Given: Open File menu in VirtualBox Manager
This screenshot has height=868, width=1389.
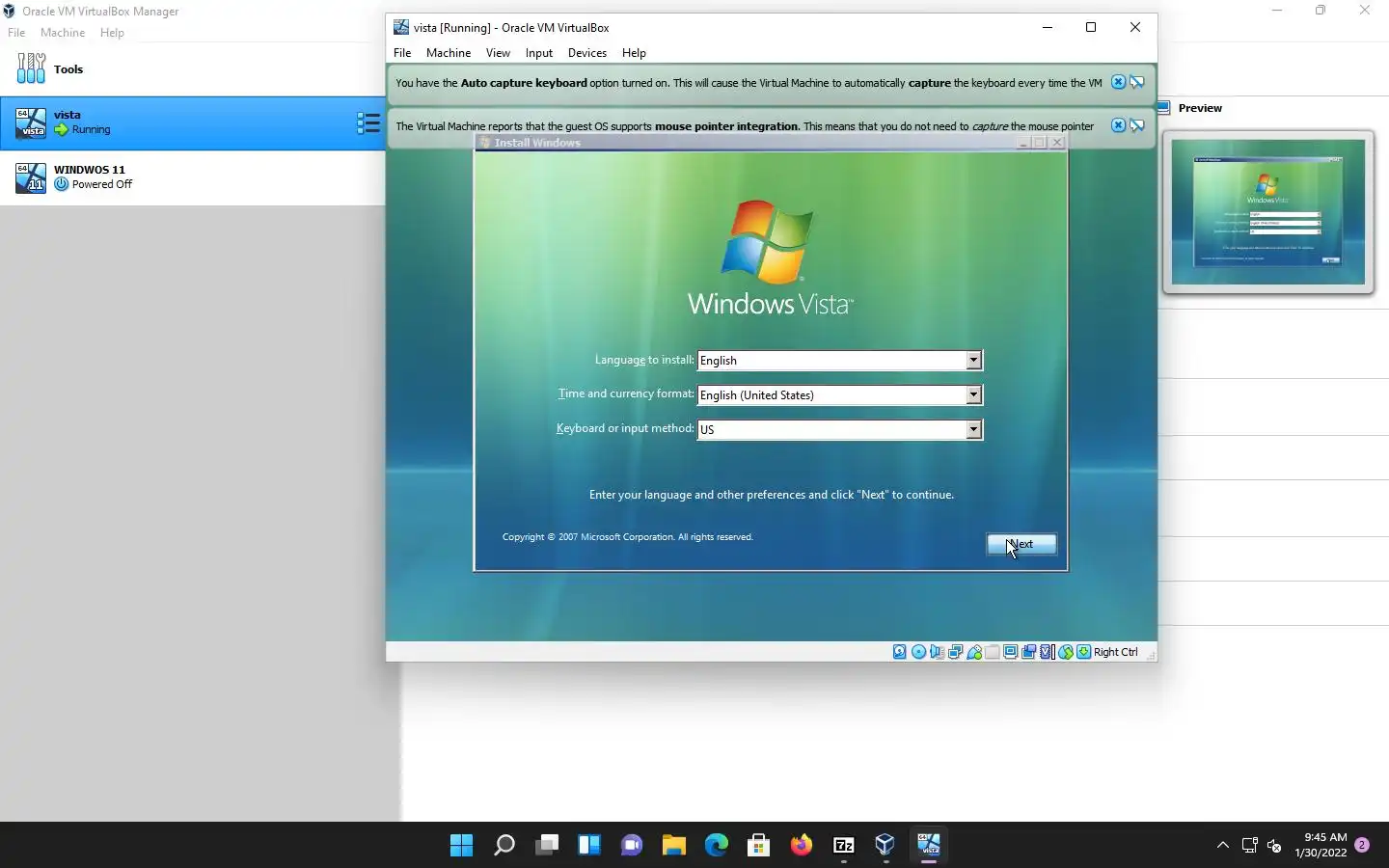Looking at the screenshot, I should coord(16,33).
